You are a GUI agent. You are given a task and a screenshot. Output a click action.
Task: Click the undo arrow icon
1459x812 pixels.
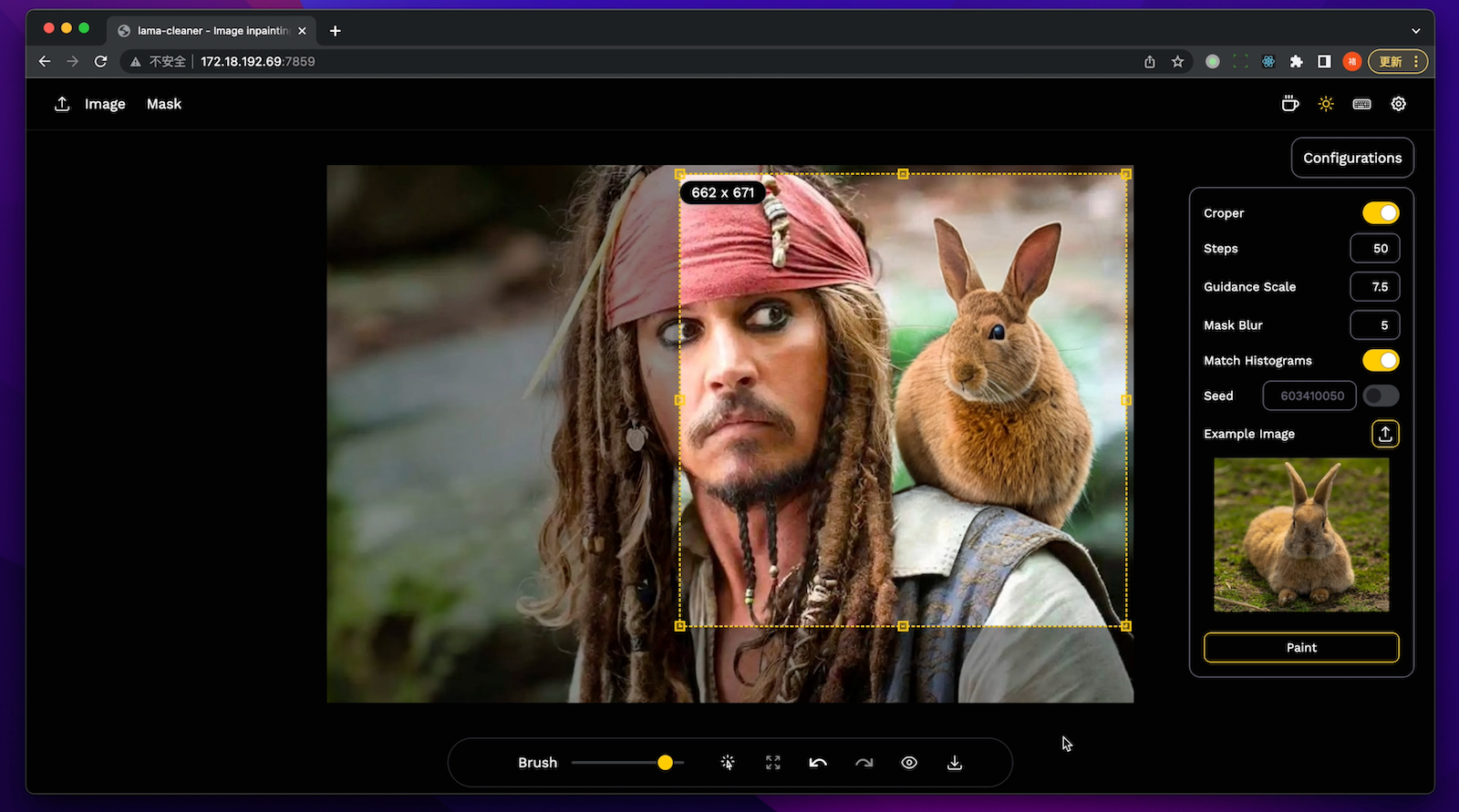pyautogui.click(x=818, y=763)
